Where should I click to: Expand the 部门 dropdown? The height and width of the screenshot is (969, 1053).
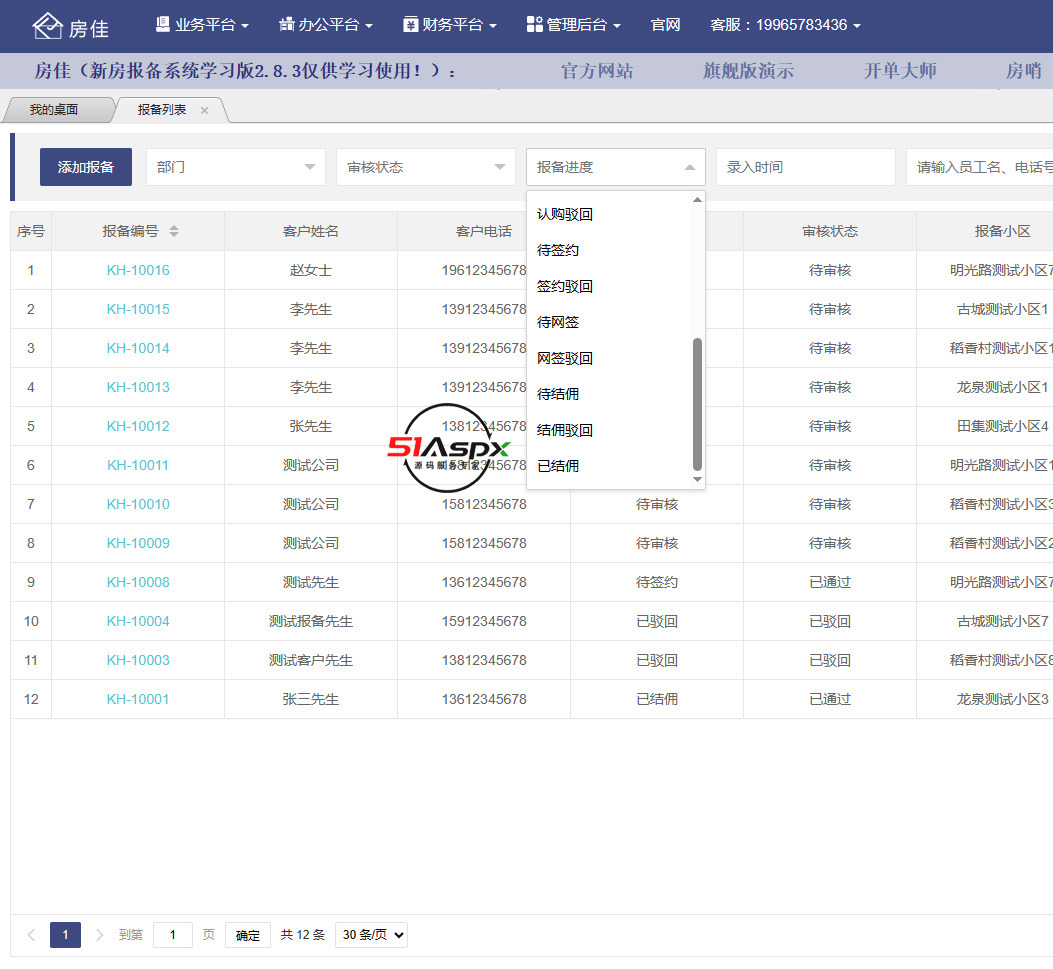(236, 167)
